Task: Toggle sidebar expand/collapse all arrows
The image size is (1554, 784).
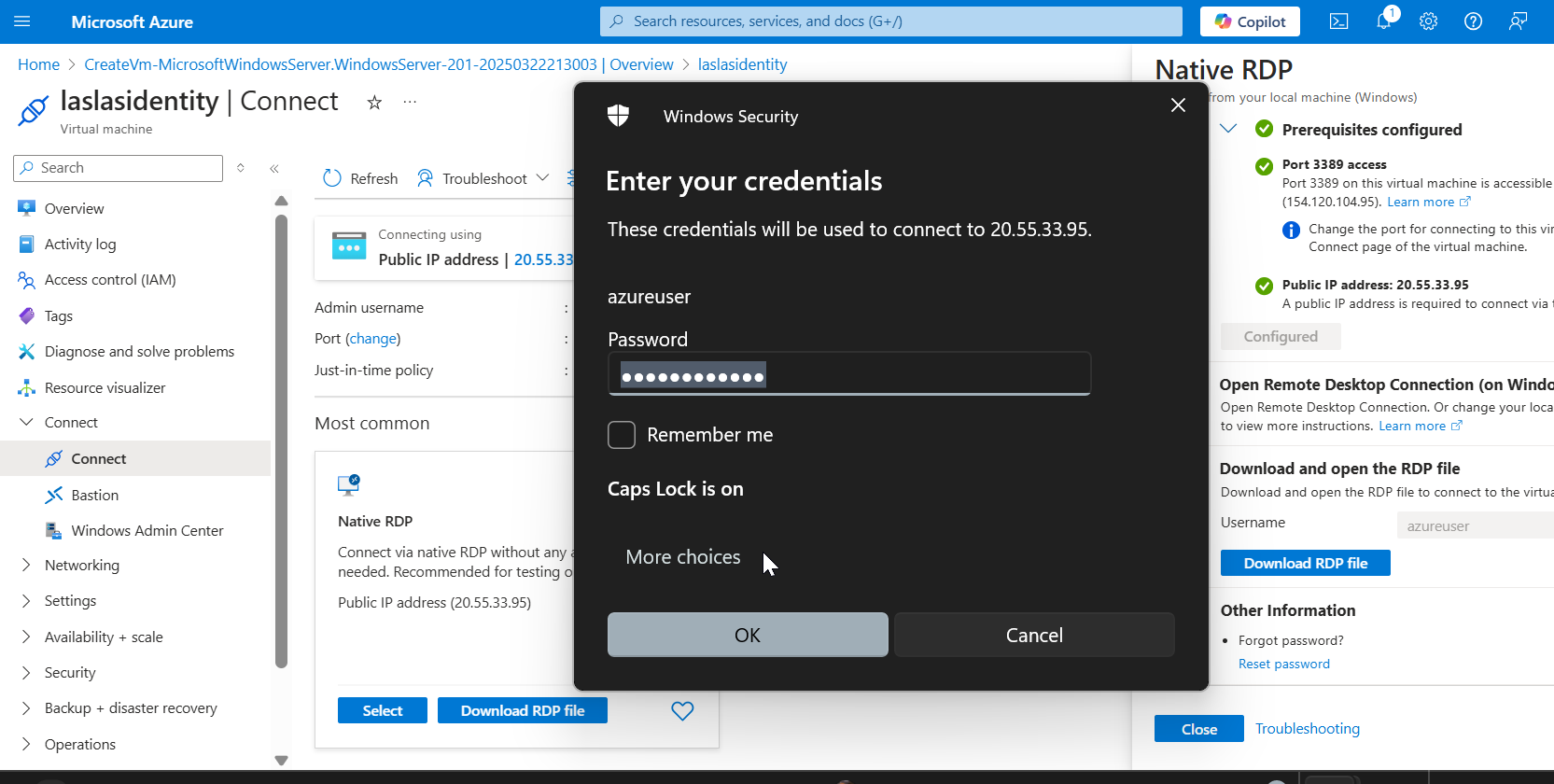Action: click(x=241, y=168)
